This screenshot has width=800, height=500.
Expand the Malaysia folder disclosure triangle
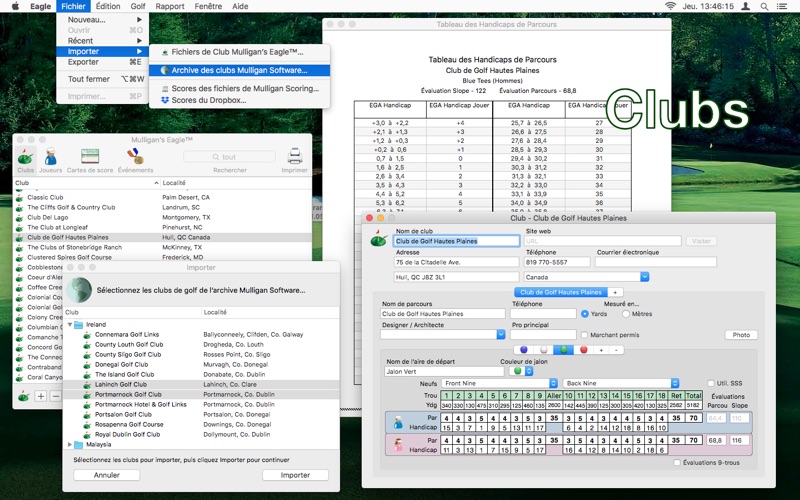pos(70,445)
